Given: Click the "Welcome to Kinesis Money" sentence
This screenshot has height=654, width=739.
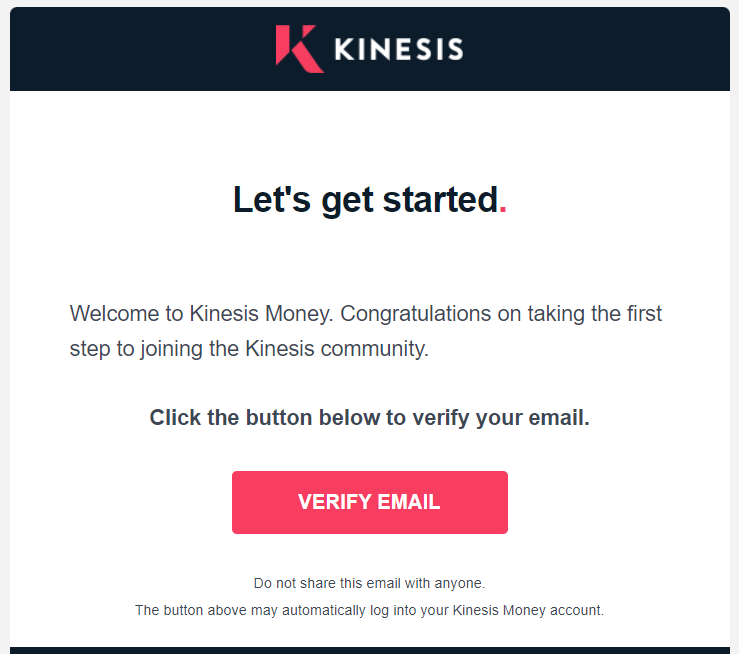Looking at the screenshot, I should click(201, 314).
